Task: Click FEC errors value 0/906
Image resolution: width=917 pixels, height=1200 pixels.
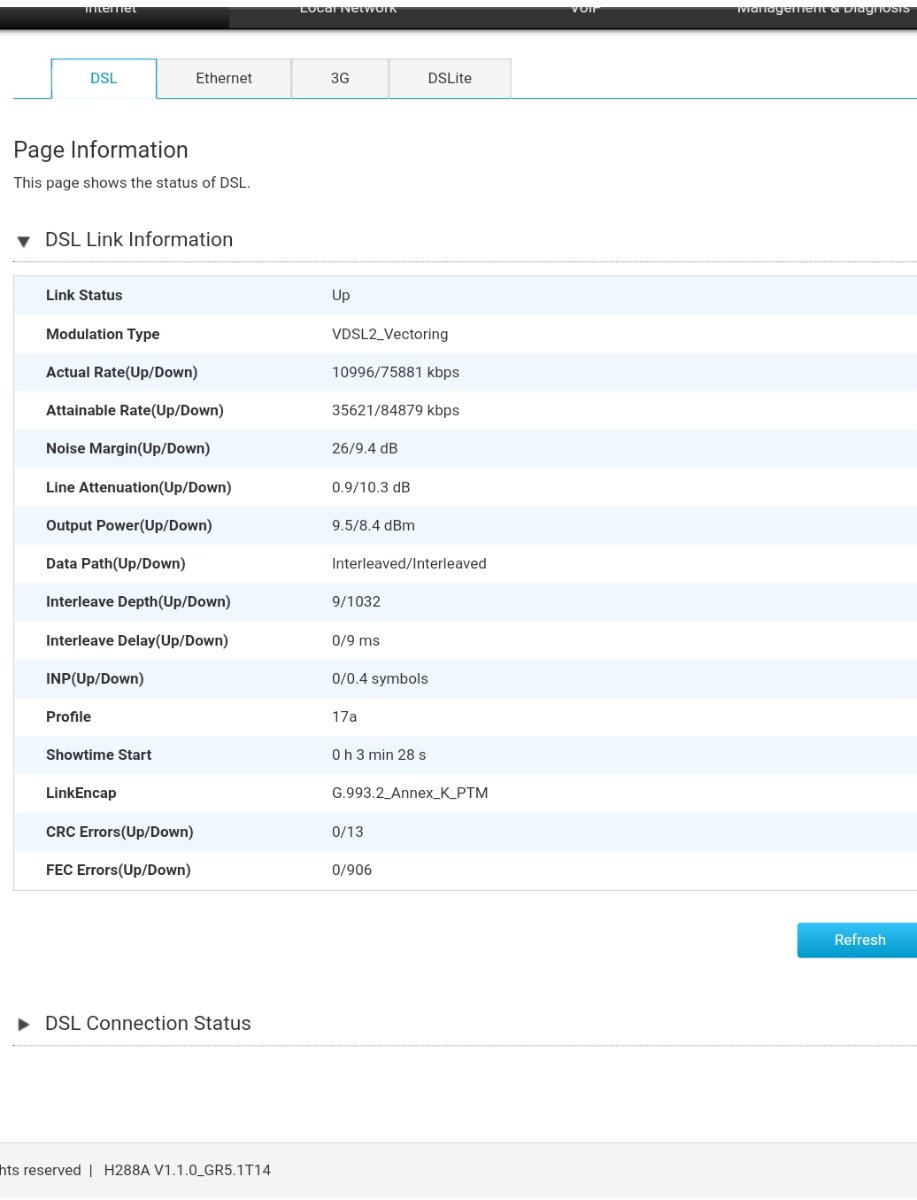Action: coord(352,870)
